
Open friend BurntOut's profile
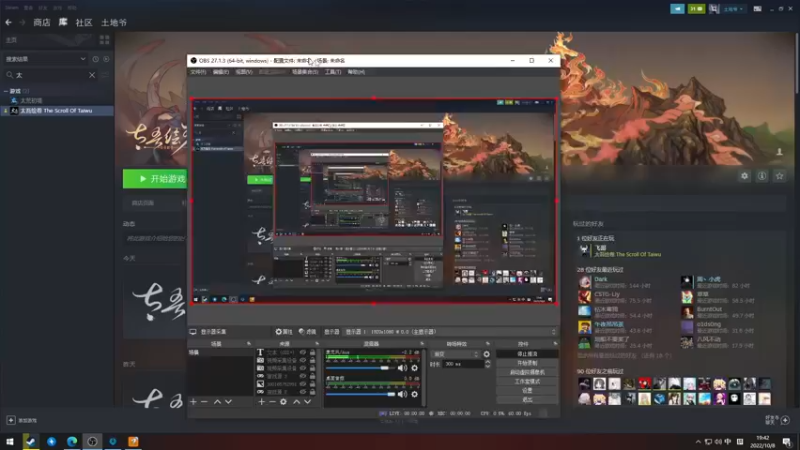tap(709, 309)
